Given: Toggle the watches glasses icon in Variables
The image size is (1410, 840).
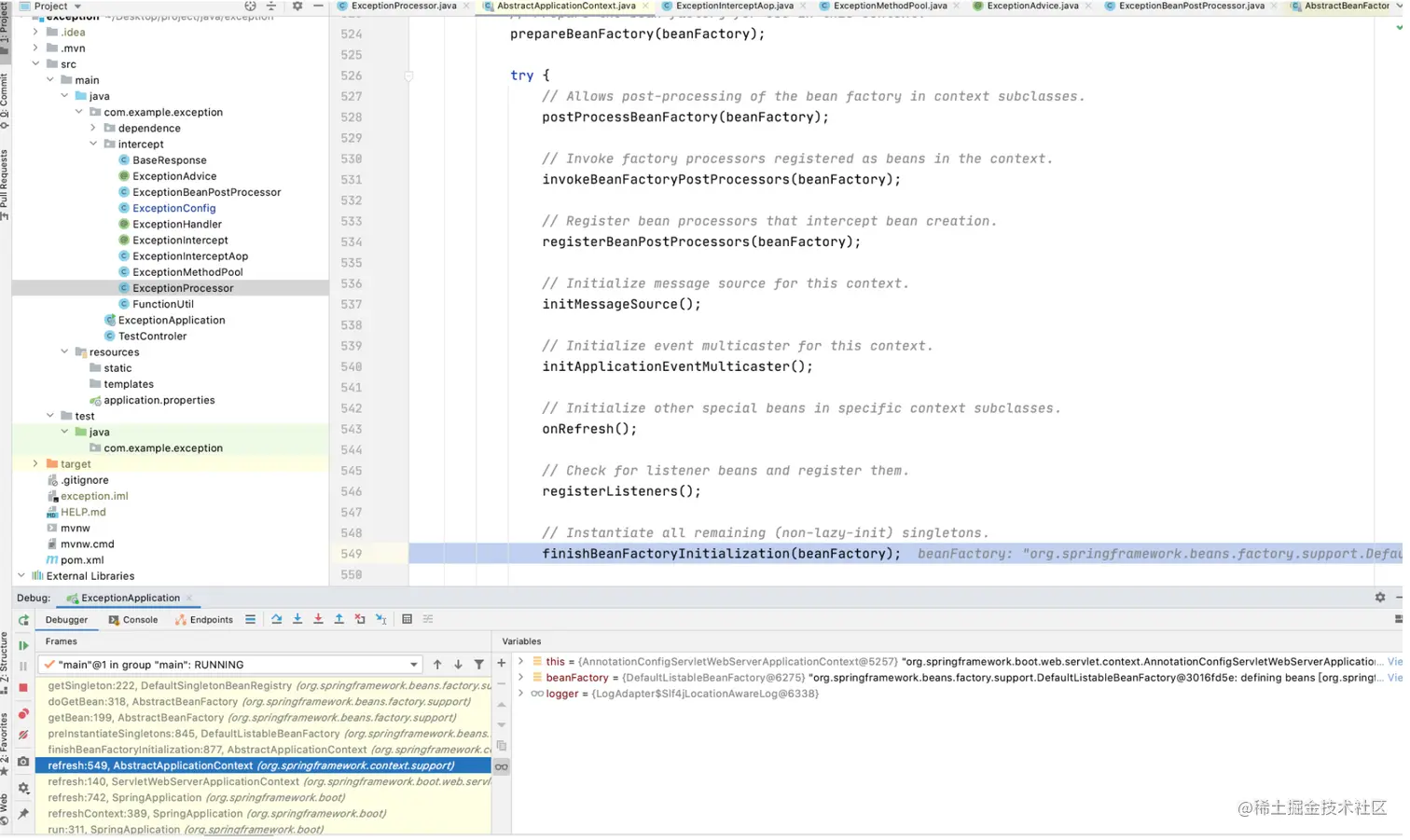Looking at the screenshot, I should [x=502, y=767].
